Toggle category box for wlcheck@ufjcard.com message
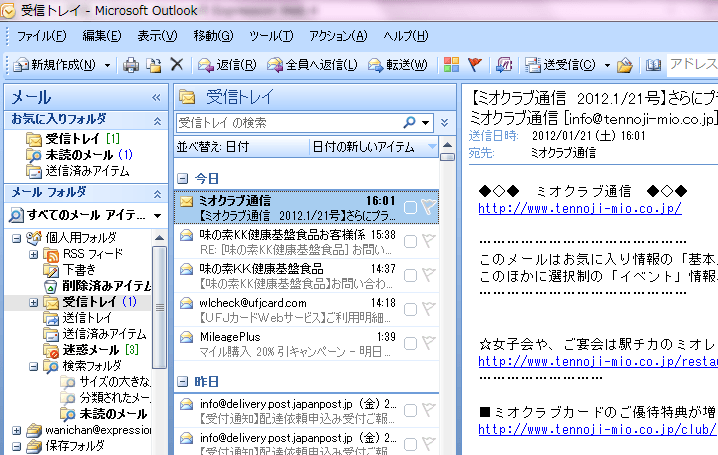The width and height of the screenshot is (718, 455). point(410,309)
